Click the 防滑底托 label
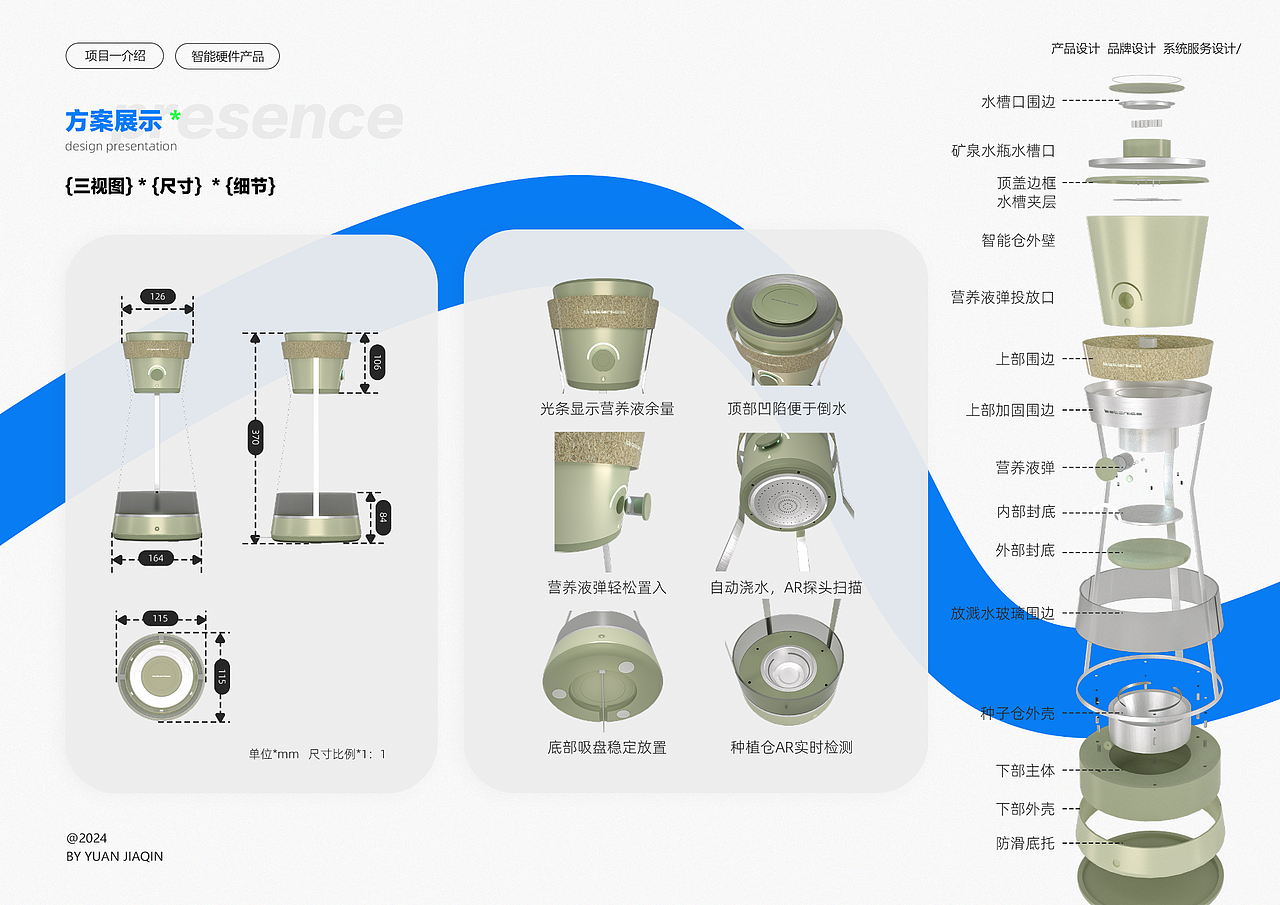The width and height of the screenshot is (1280, 905). click(x=1026, y=844)
